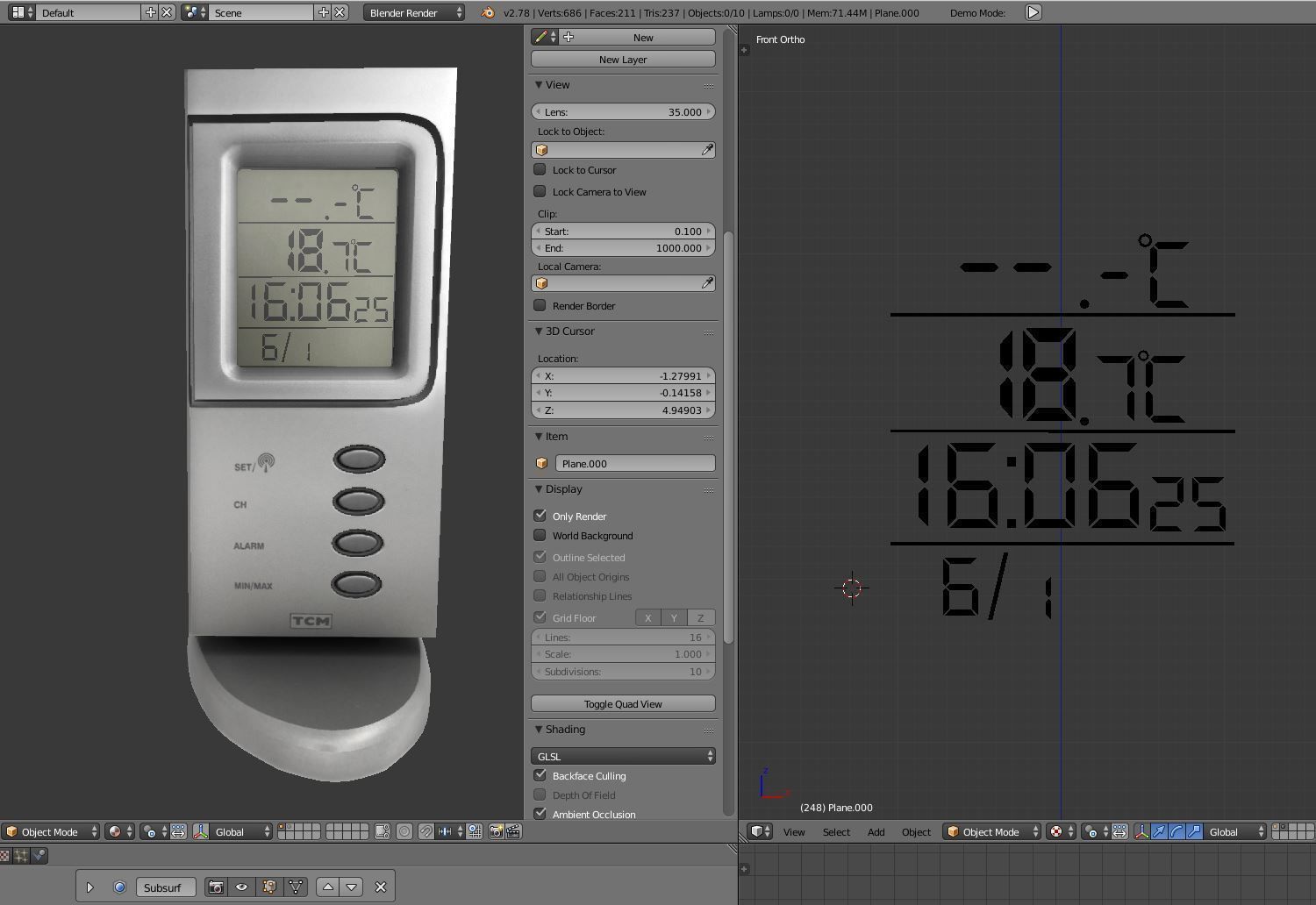Click the 3D Cursor Z location field

tap(623, 410)
